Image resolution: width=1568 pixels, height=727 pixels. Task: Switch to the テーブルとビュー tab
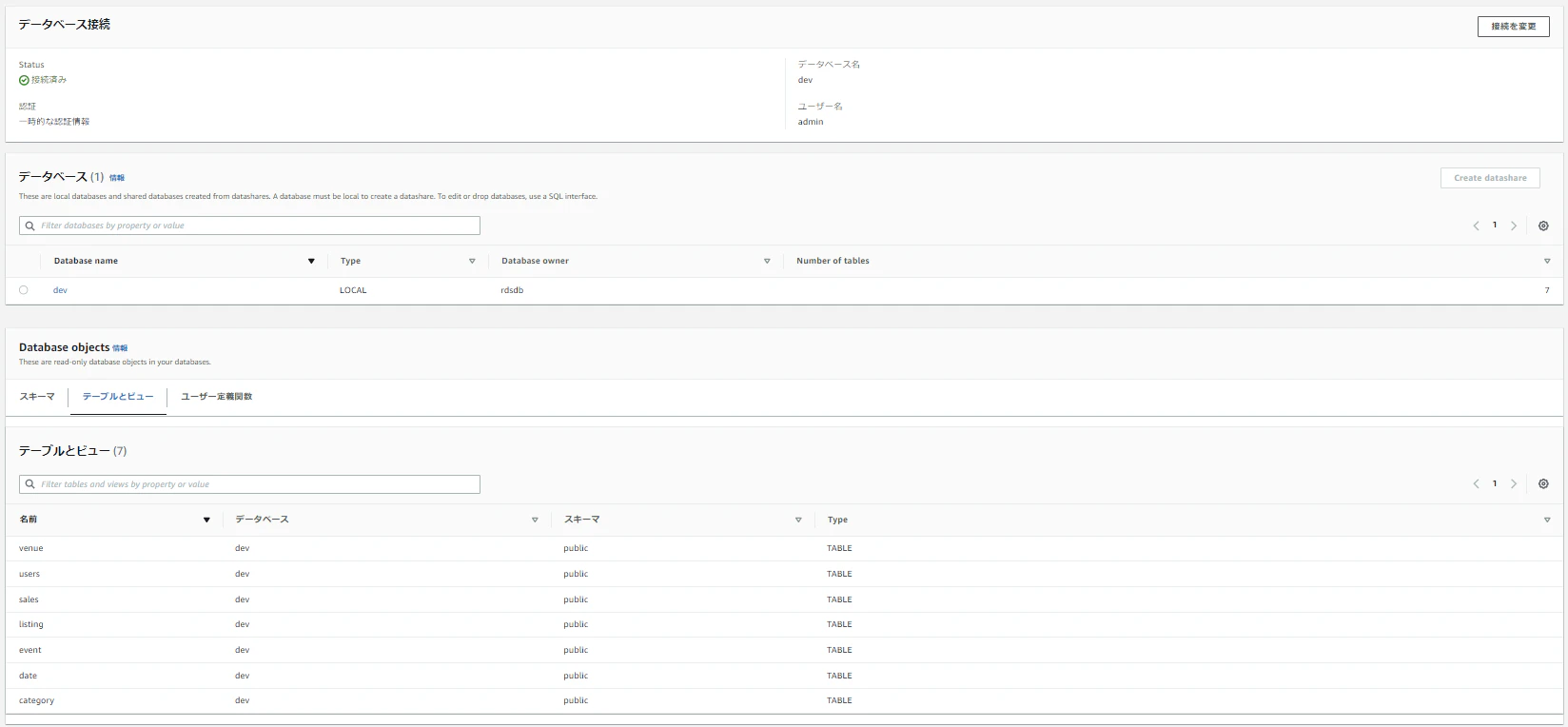pyautogui.click(x=118, y=397)
